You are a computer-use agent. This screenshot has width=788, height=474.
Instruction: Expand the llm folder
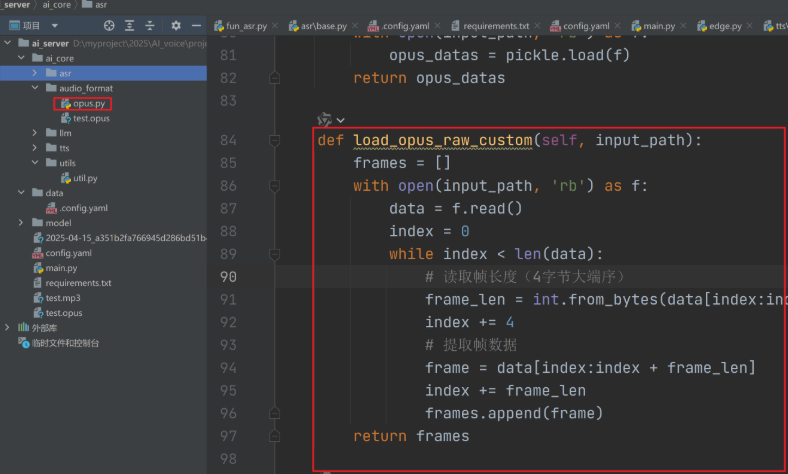35,133
